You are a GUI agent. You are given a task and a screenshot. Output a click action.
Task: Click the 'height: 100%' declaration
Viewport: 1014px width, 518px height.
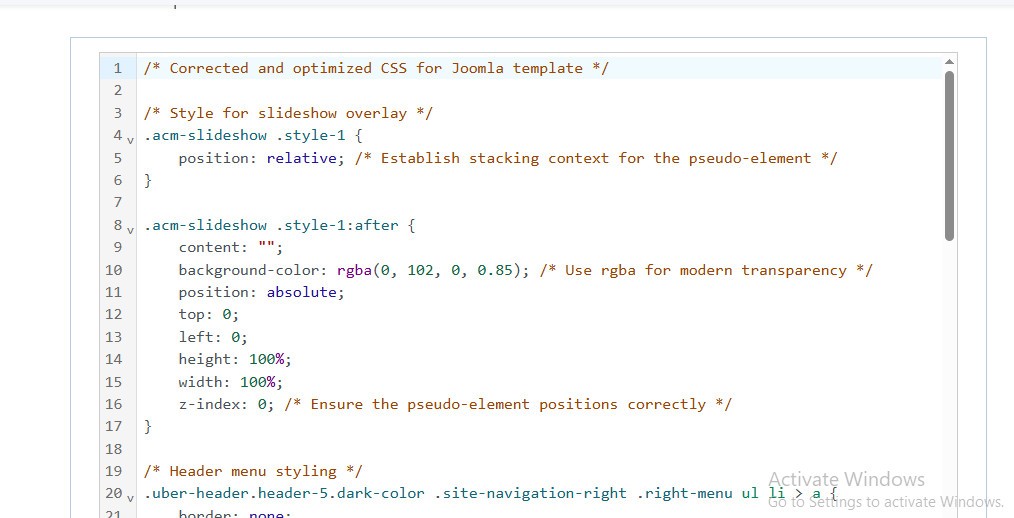tap(235, 359)
